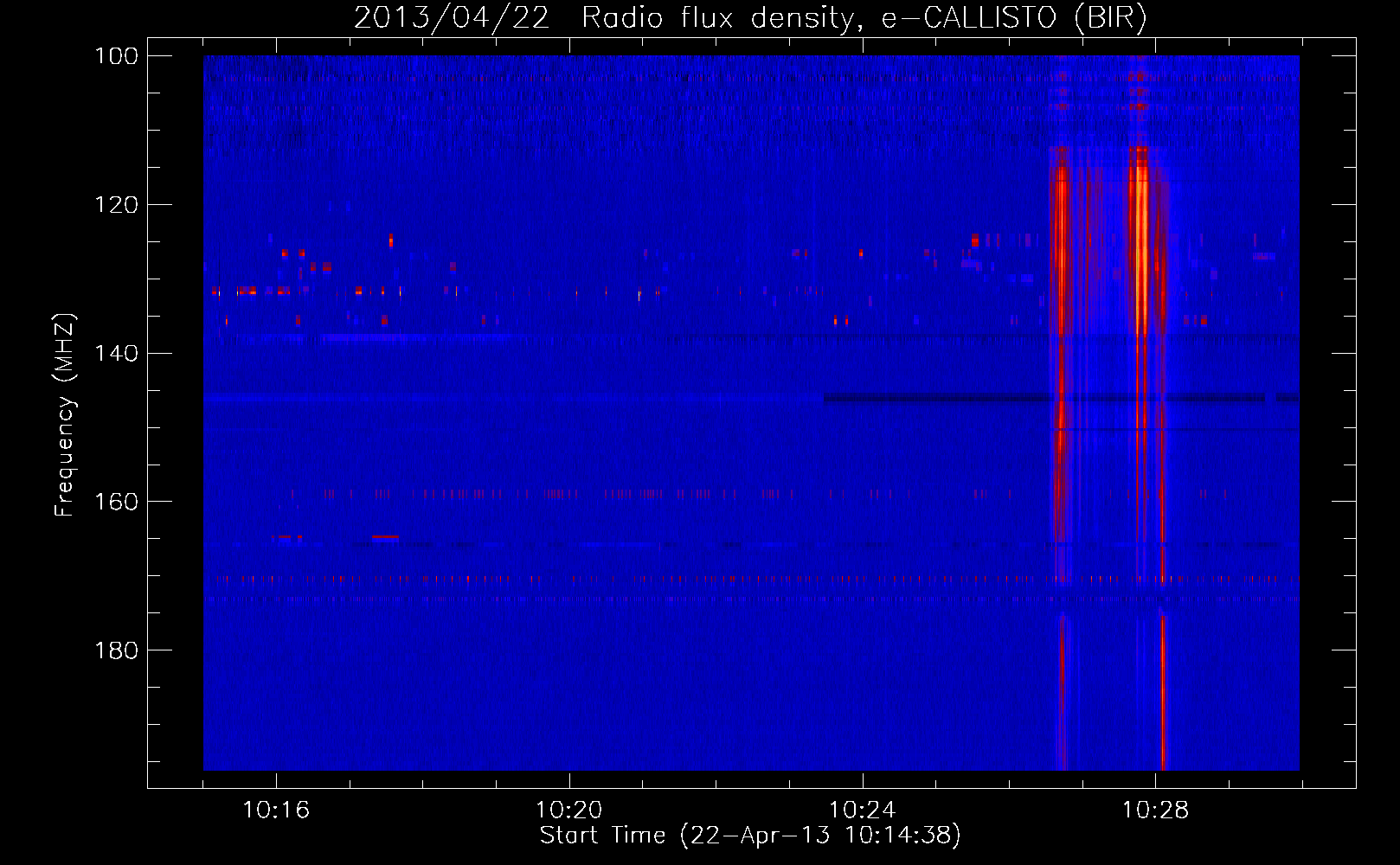Click the 10:24 time tick label
Viewport: 1400px width, 865px height.
click(x=863, y=810)
